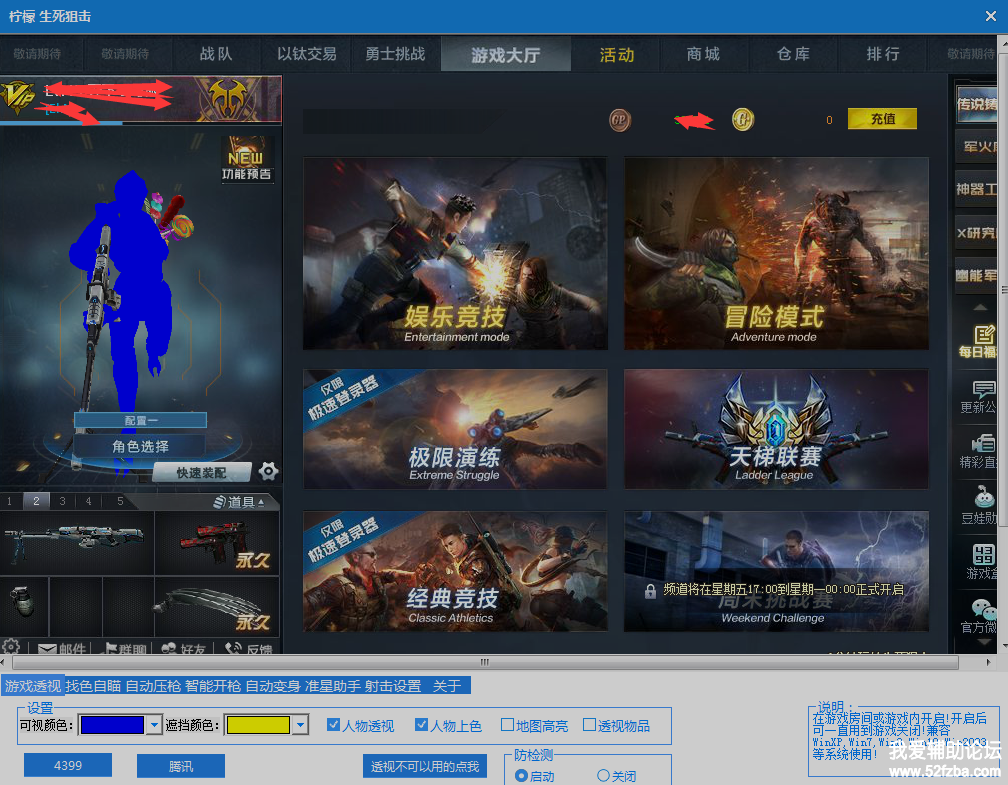1008x785 pixels.
Task: Switch to the 自动压枪 tab
Action: [x=153, y=686]
